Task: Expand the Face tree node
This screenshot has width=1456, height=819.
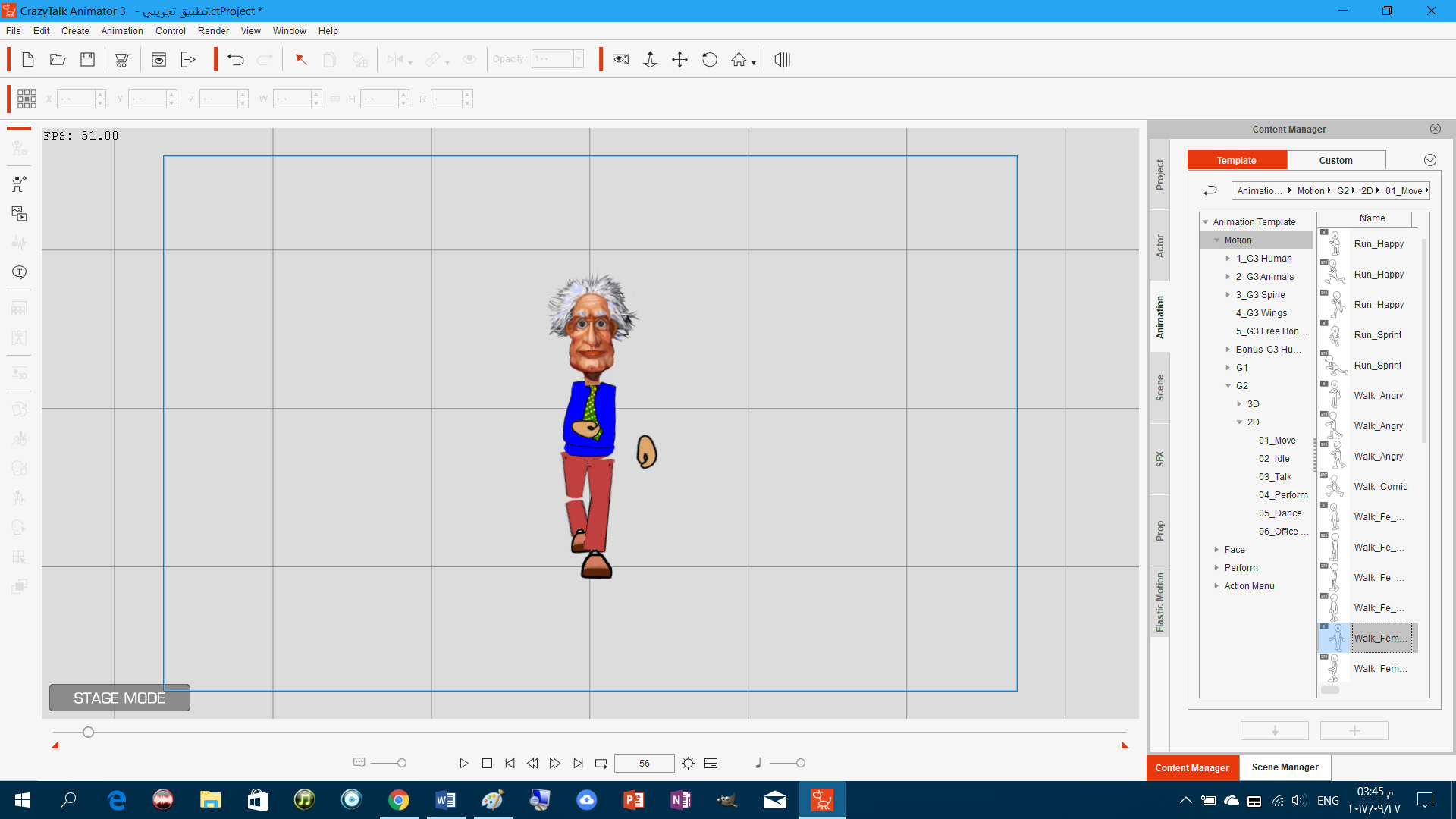Action: [x=1217, y=550]
